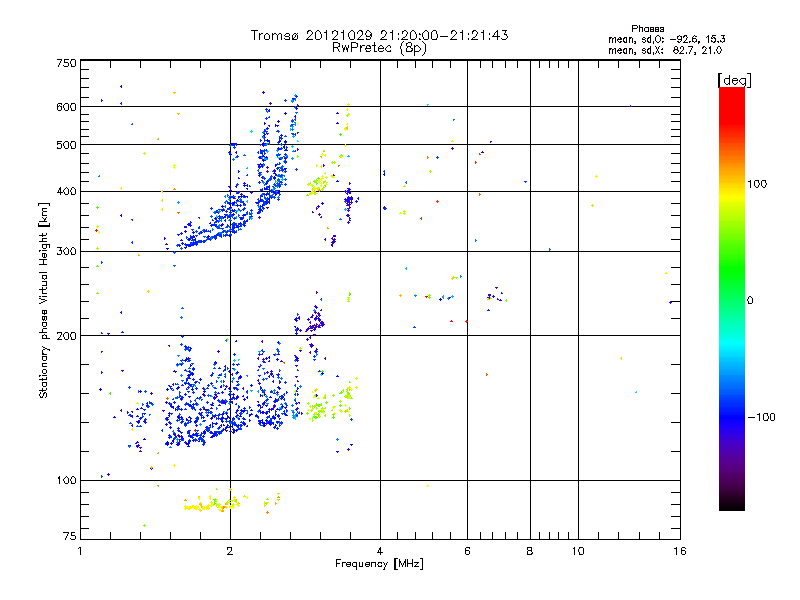
Task: Click the '2' frequency tick label
Action: [230, 551]
